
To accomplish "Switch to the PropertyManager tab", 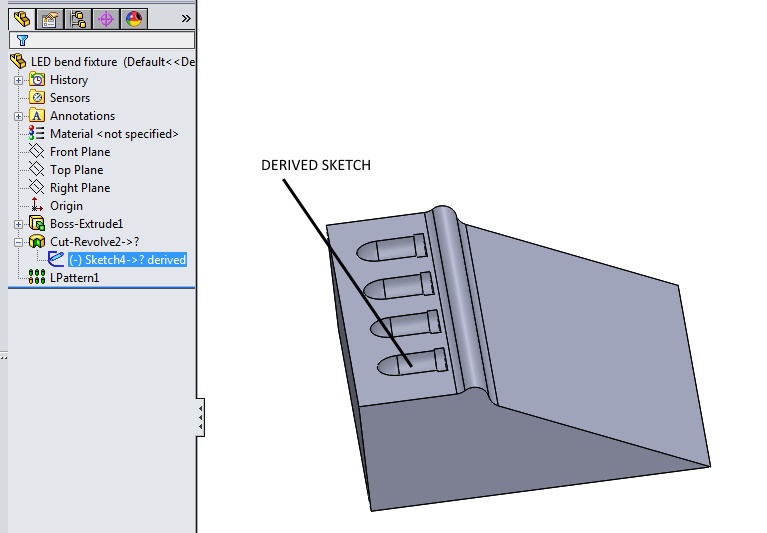I will click(50, 20).
